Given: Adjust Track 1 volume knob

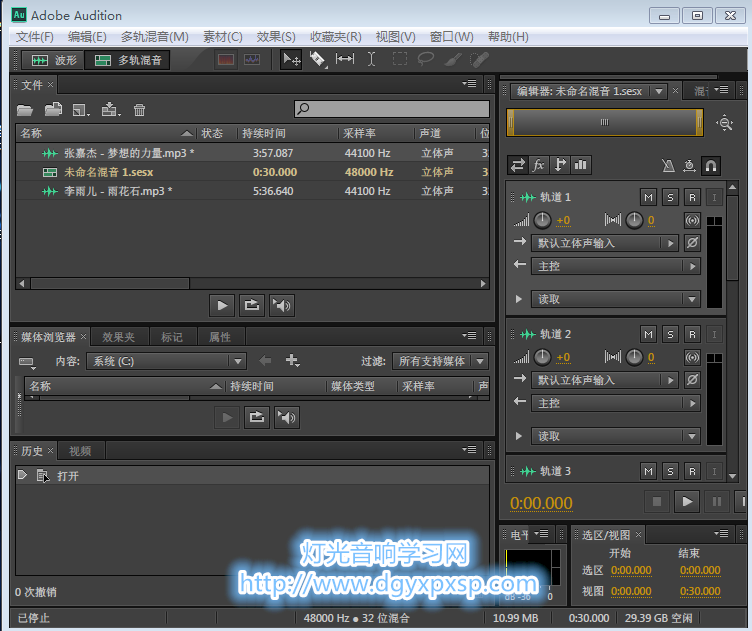Looking at the screenshot, I should pyautogui.click(x=542, y=221).
